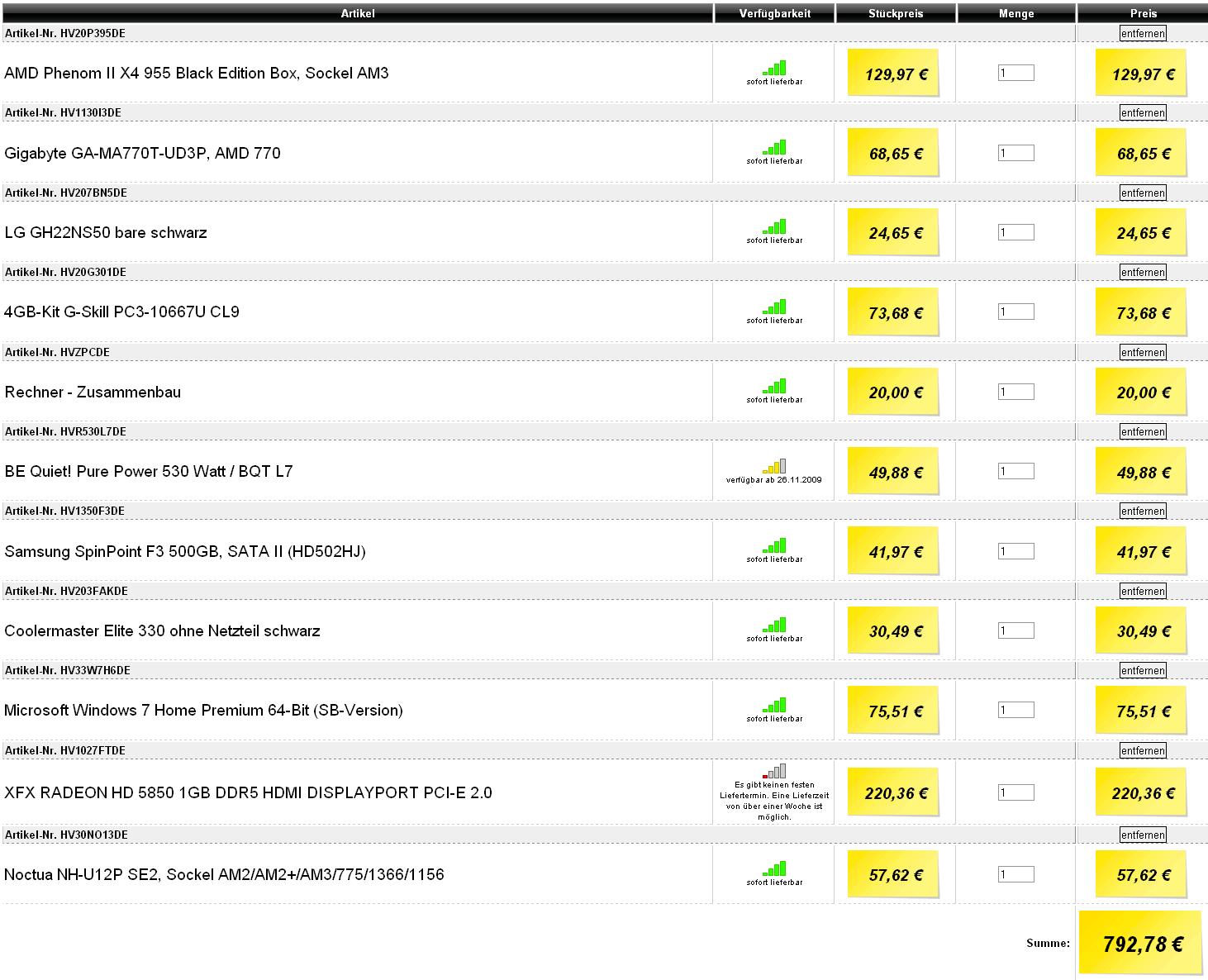Click unit price 220,36 € sticky note

[895, 793]
